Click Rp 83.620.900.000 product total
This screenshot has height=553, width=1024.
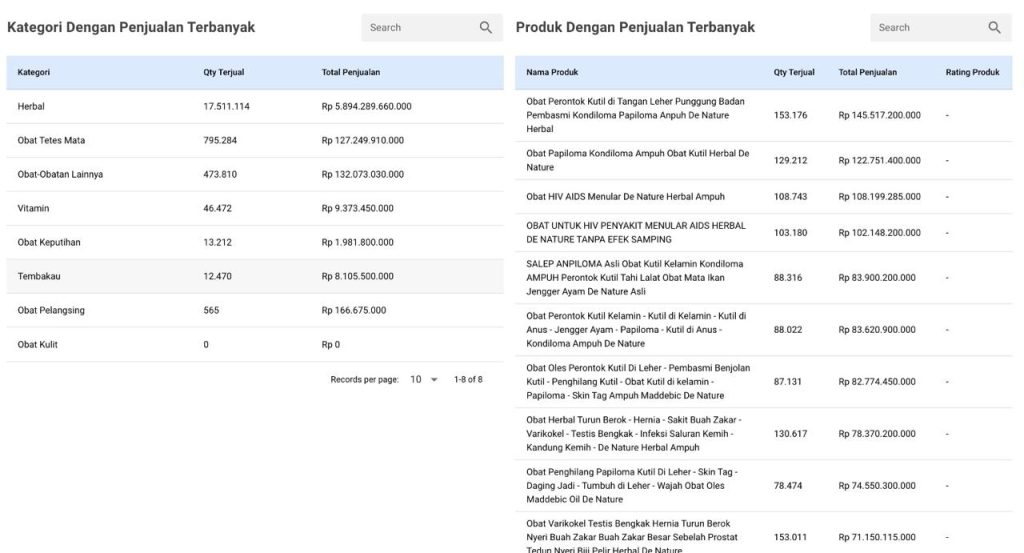tap(877, 330)
